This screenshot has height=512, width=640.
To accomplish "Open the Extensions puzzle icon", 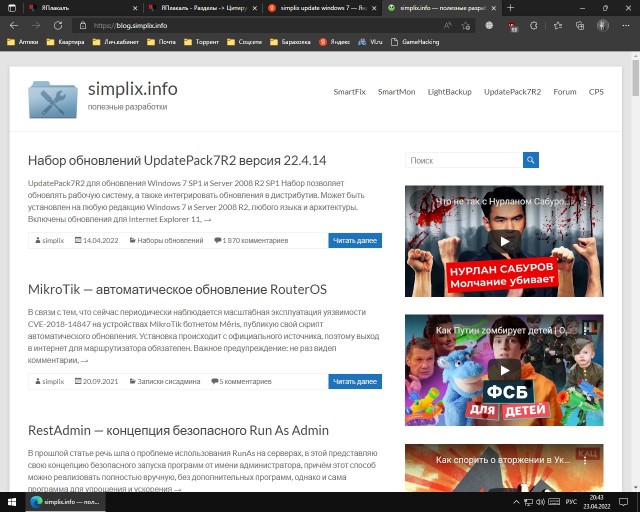I will [x=533, y=26].
